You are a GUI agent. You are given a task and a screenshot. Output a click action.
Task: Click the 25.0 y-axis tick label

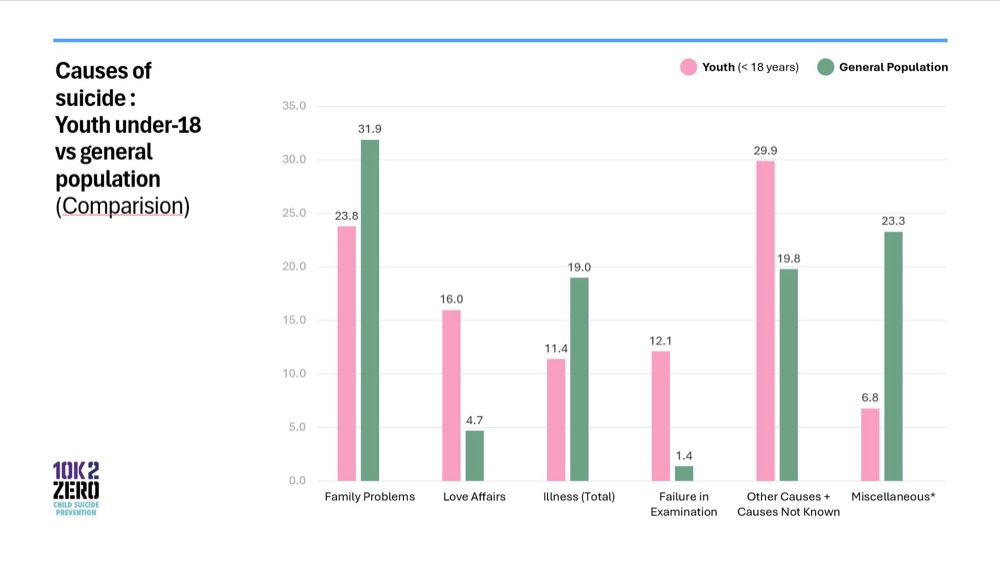[294, 213]
